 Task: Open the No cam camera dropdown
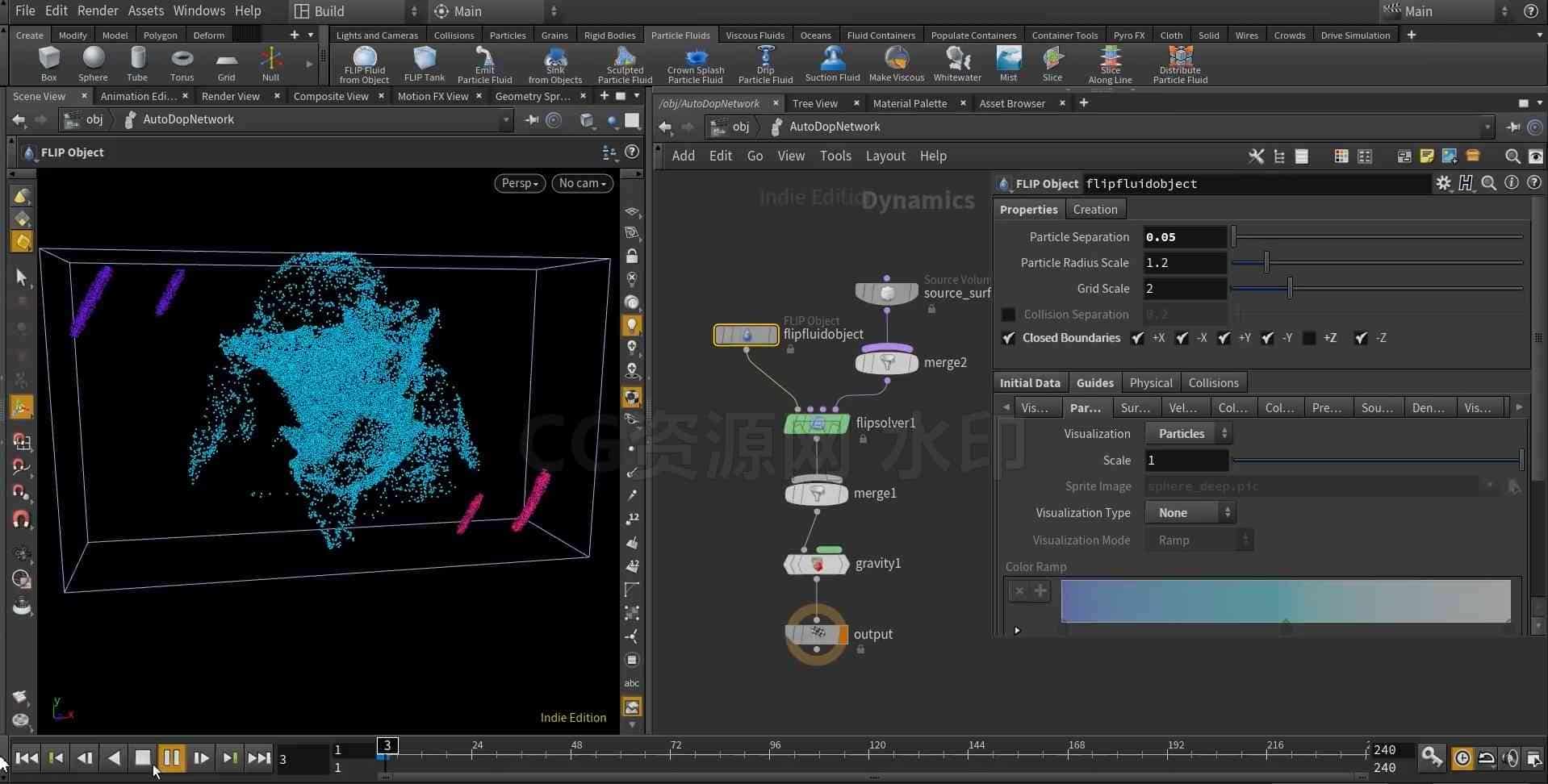tap(582, 183)
